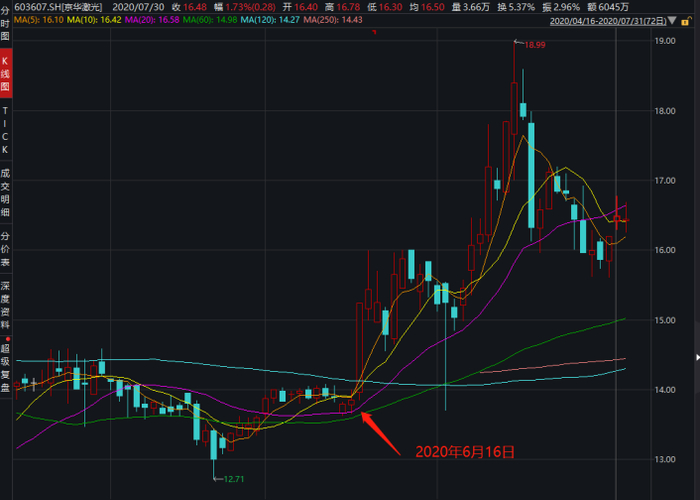Open the 超级复盘 super review tab
Image resolution: width=700 pixels, height=500 pixels.
tap(5, 367)
